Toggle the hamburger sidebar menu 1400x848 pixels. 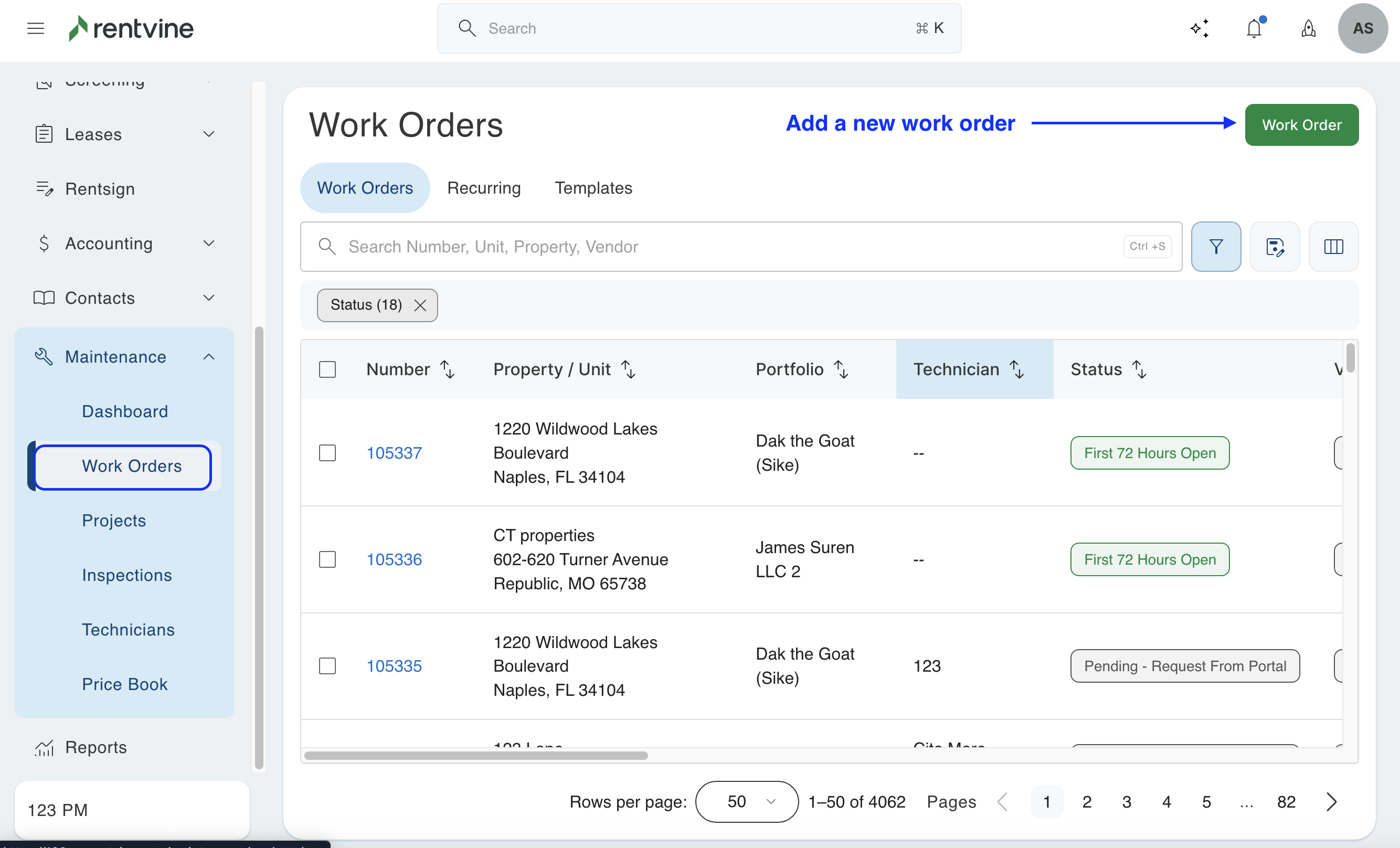(35, 28)
